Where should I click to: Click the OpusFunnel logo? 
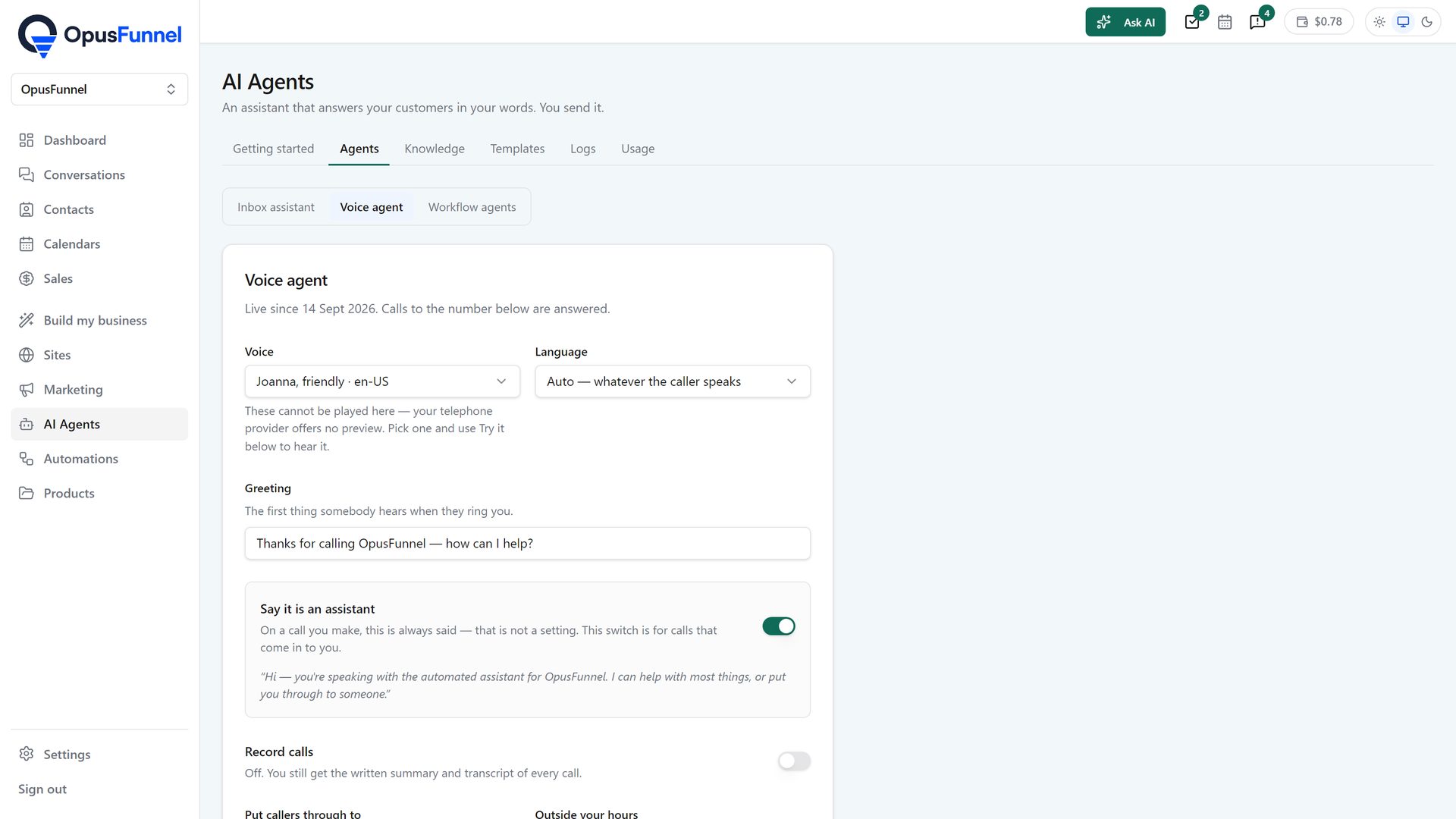click(99, 35)
